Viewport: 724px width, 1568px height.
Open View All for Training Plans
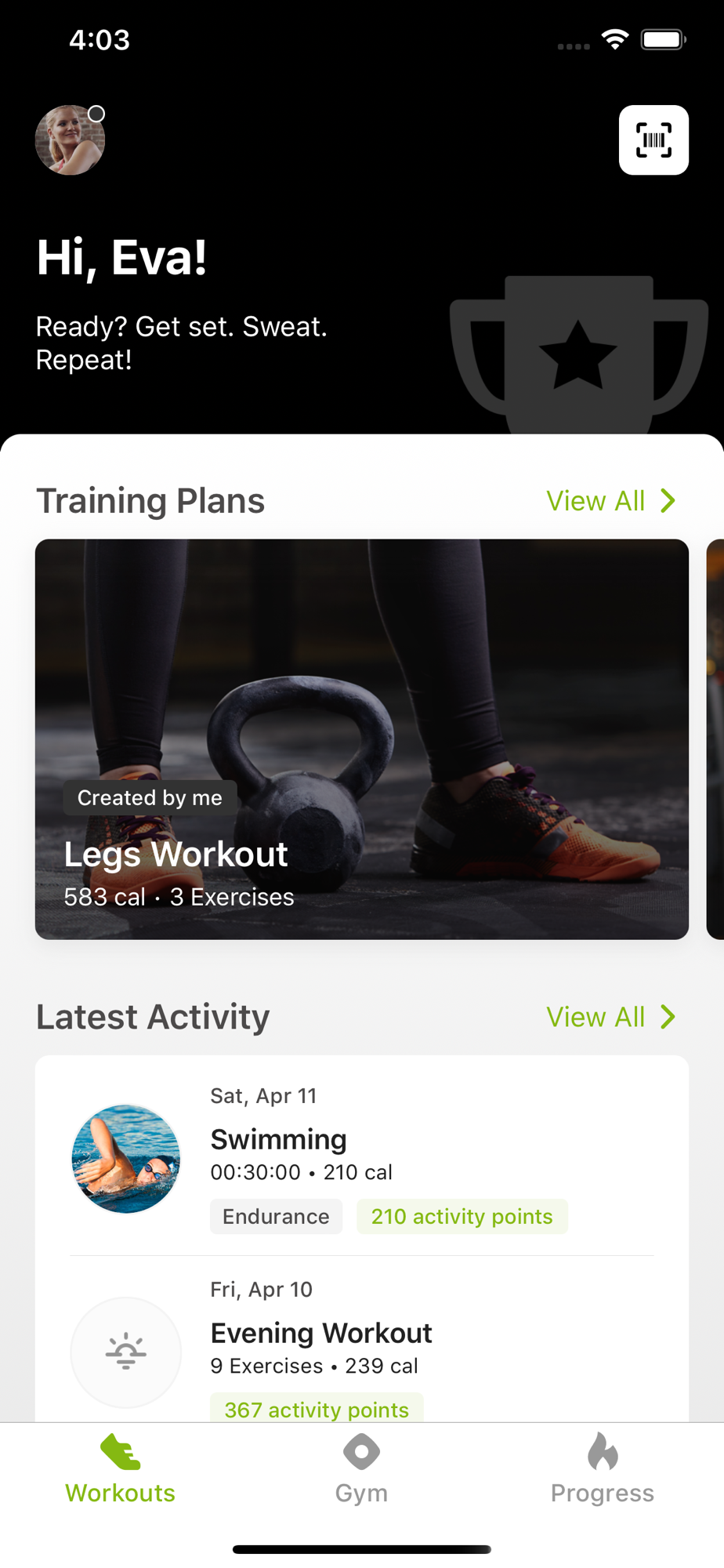point(595,500)
